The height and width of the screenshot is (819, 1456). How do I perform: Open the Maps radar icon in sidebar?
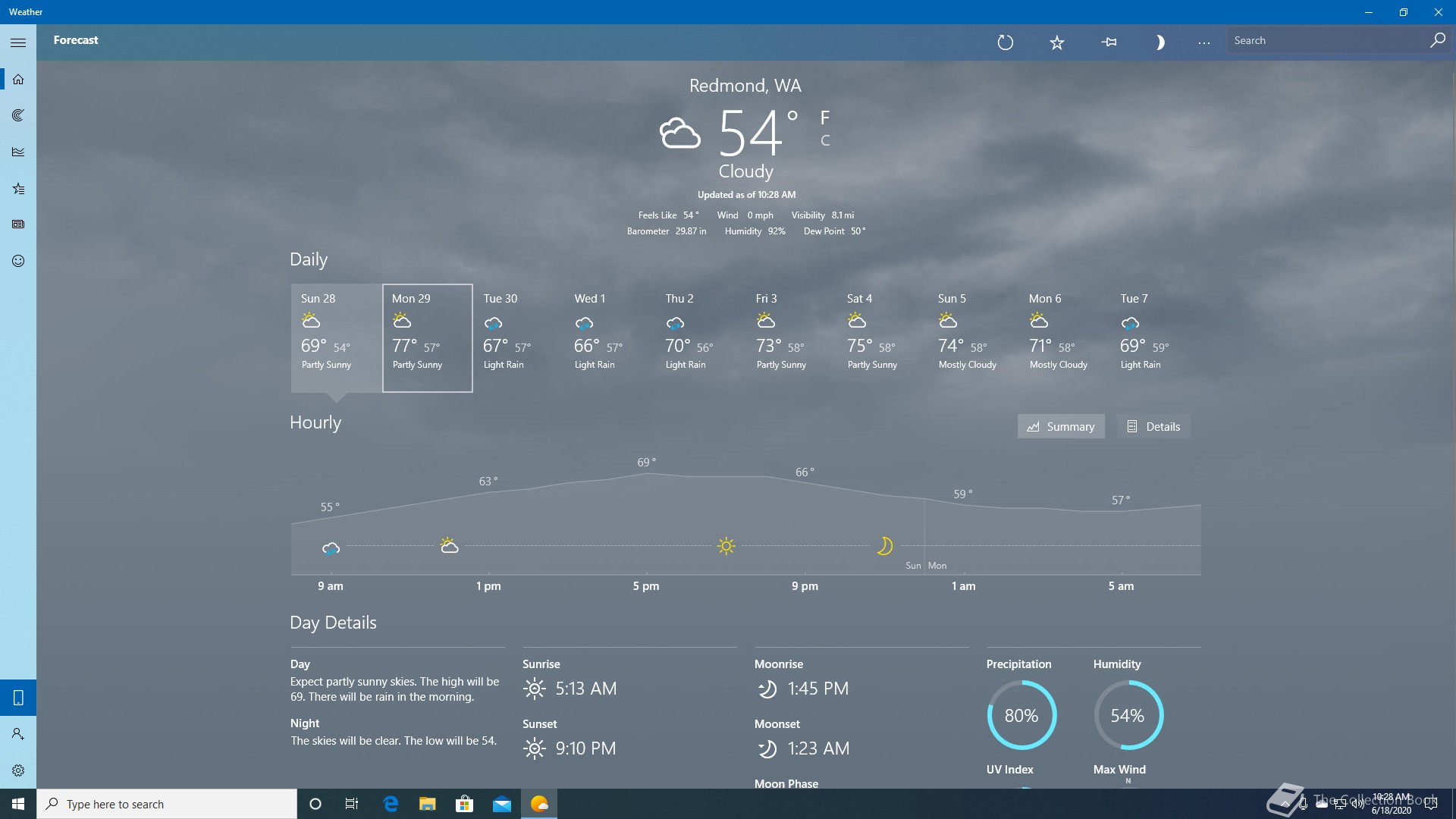coord(18,115)
